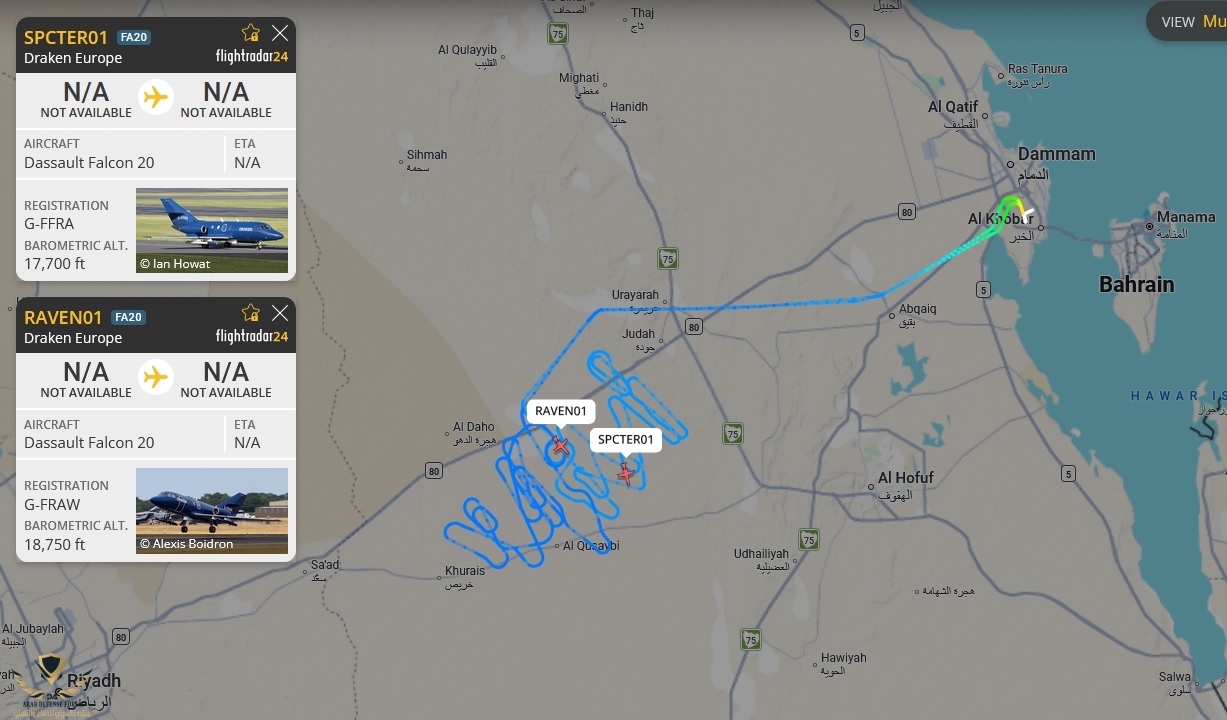Click the Dammam city label on map
The width and height of the screenshot is (1227, 720).
point(1056,154)
